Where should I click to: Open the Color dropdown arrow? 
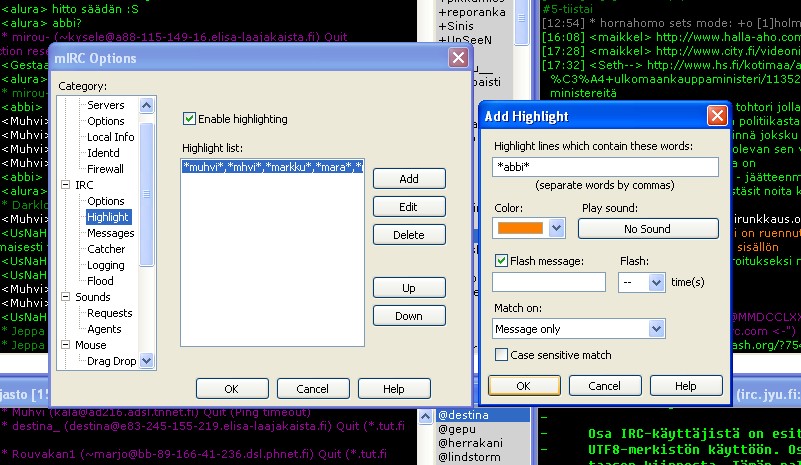pyautogui.click(x=556, y=228)
